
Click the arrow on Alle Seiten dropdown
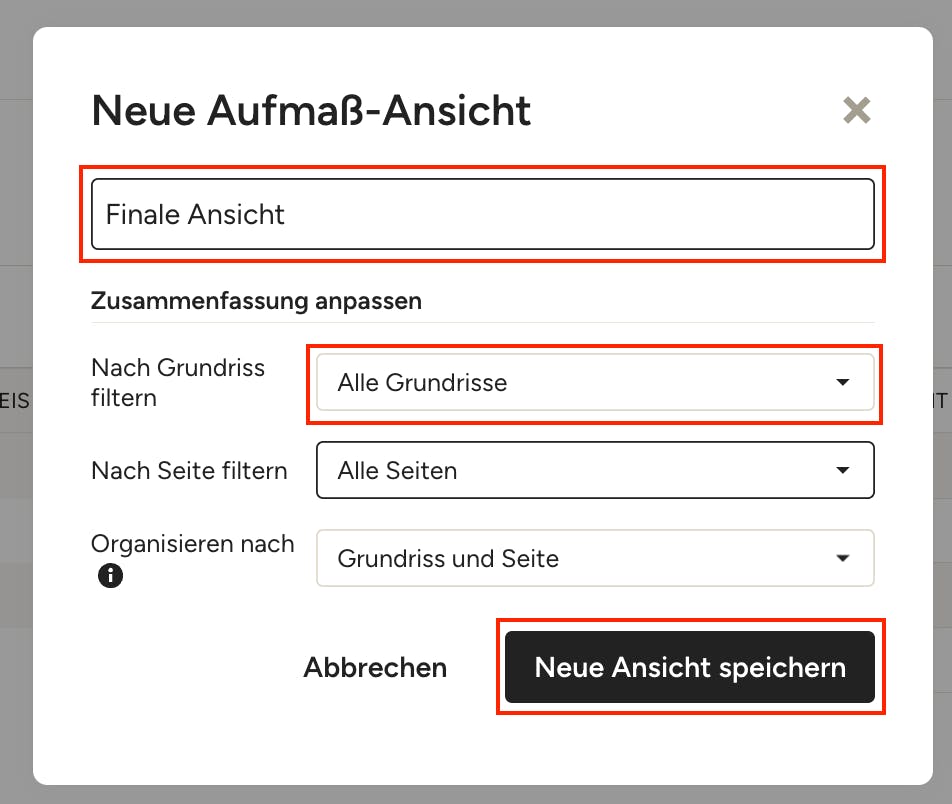842,470
